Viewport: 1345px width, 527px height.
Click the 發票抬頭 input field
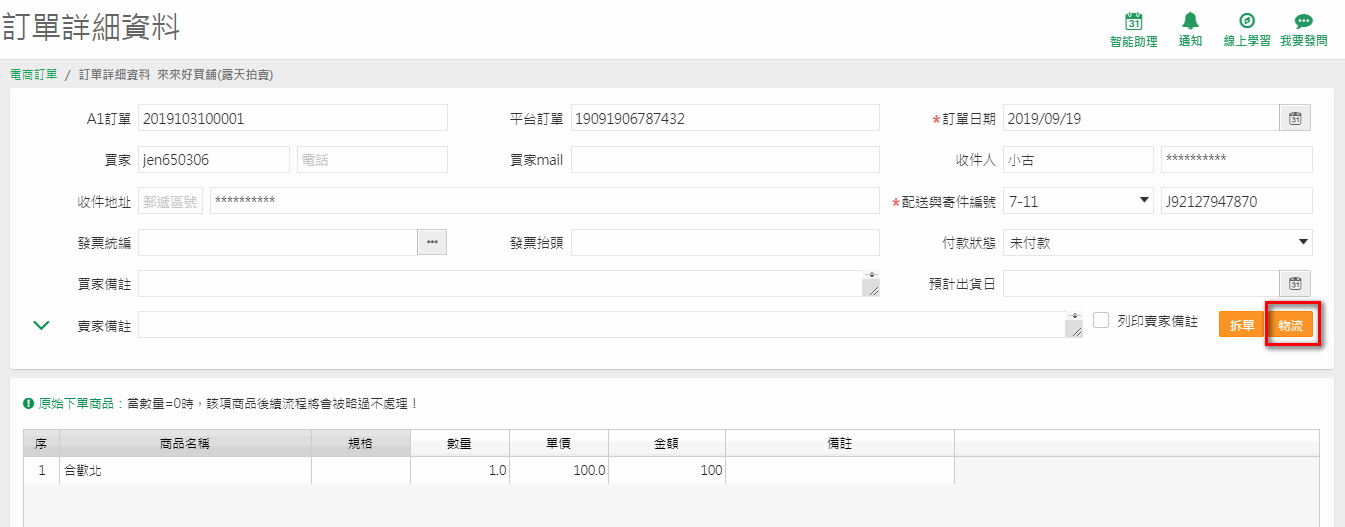tap(725, 242)
